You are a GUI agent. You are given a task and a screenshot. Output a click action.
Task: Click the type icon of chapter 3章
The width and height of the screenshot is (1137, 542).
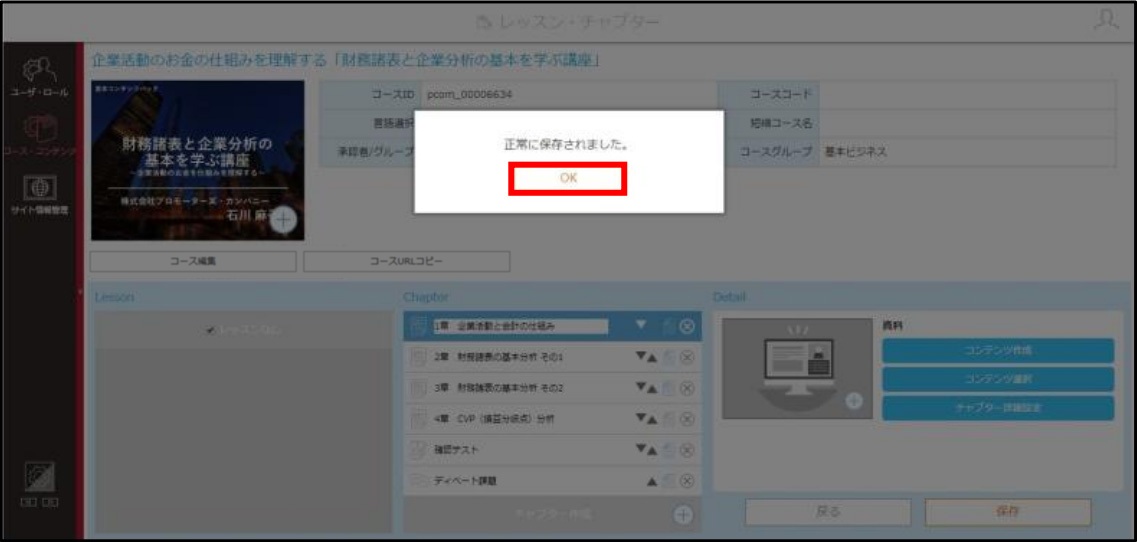418,388
